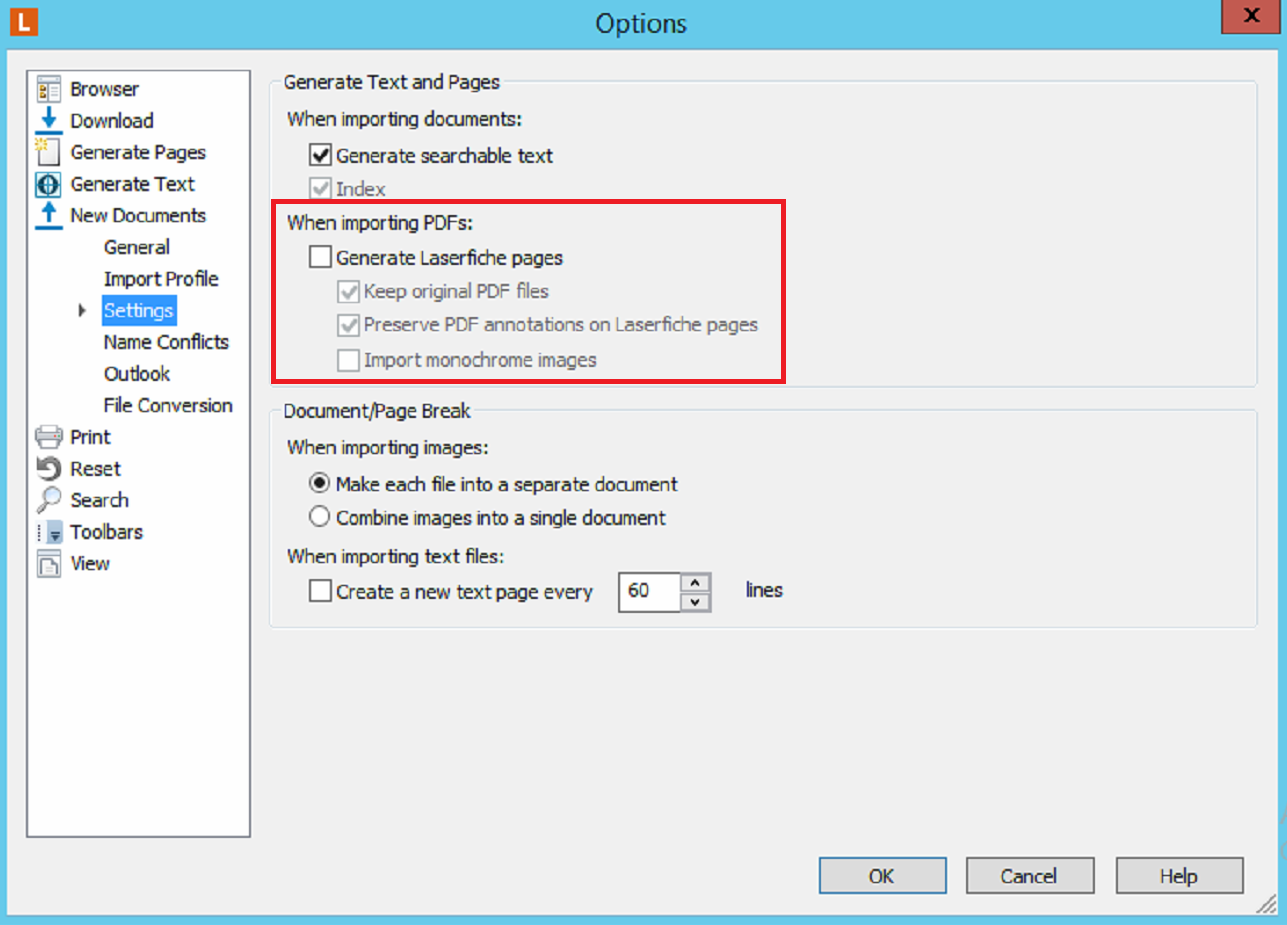Open the Download options category
This screenshot has width=1287, height=925.
pos(112,121)
